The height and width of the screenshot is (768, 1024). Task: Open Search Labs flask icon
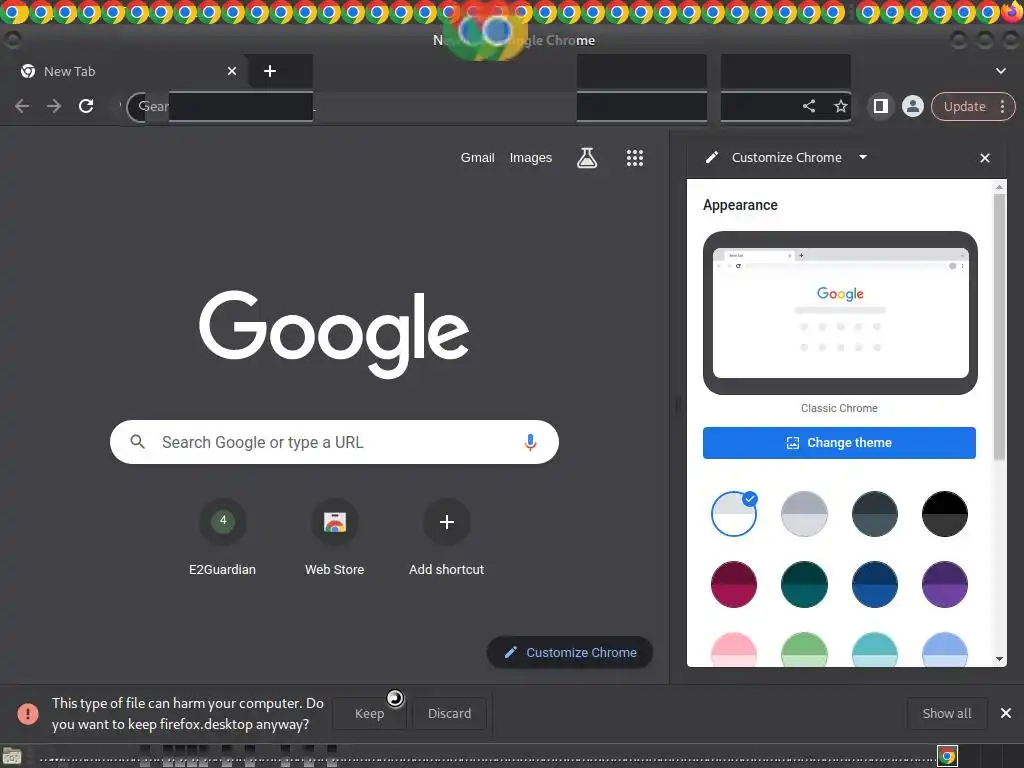tap(586, 157)
